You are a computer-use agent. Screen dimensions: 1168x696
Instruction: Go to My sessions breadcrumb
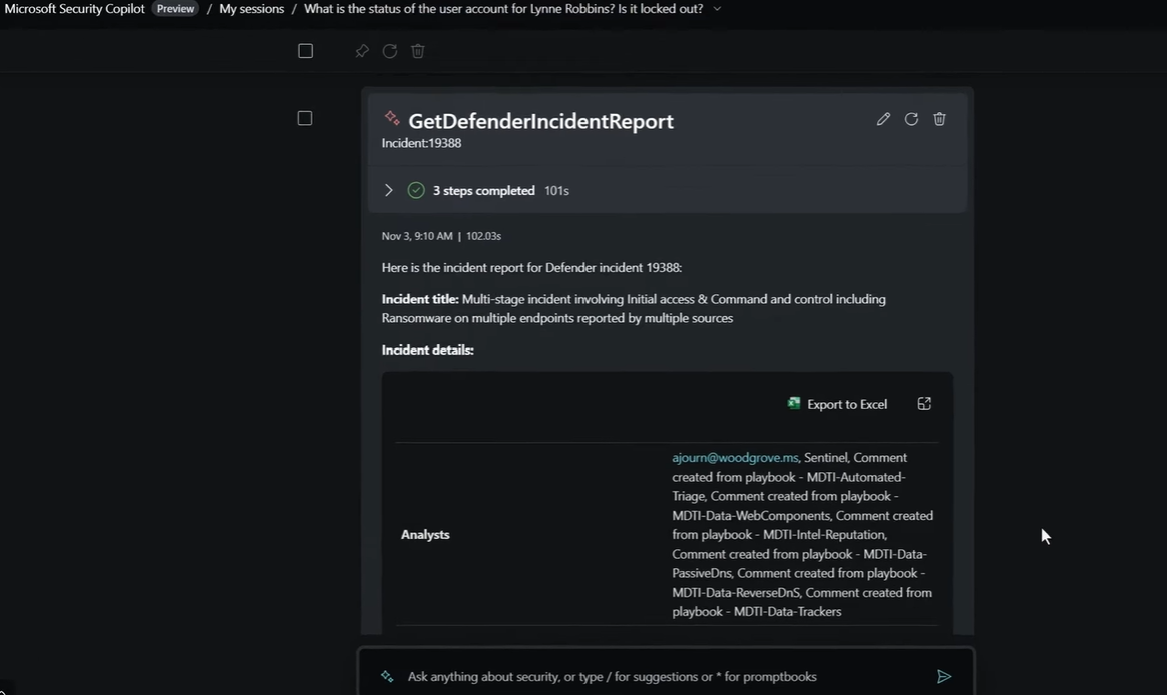click(251, 9)
